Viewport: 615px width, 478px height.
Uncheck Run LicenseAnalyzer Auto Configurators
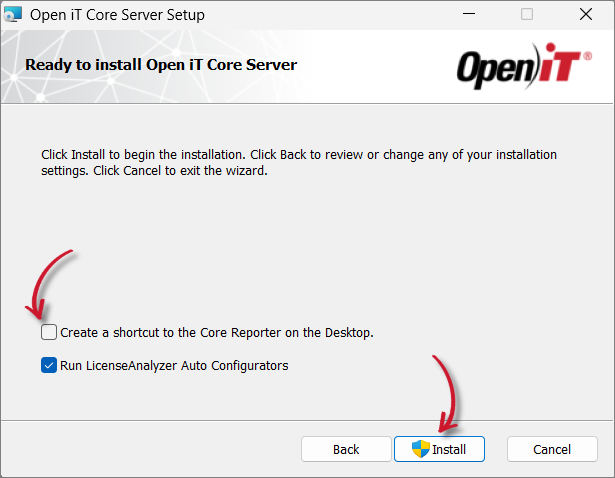click(x=49, y=365)
